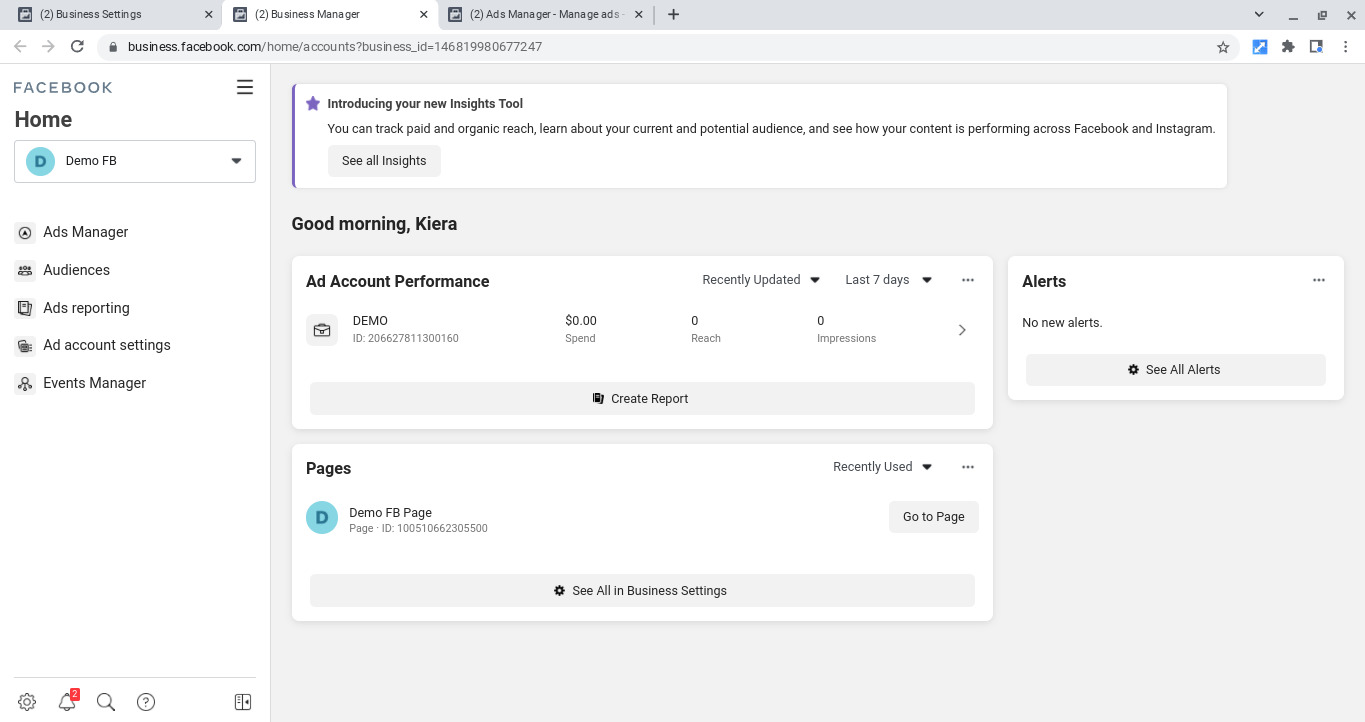Screen dimensions: 1365x722
Task: Click the See All Alerts button
Action: coord(1176,370)
